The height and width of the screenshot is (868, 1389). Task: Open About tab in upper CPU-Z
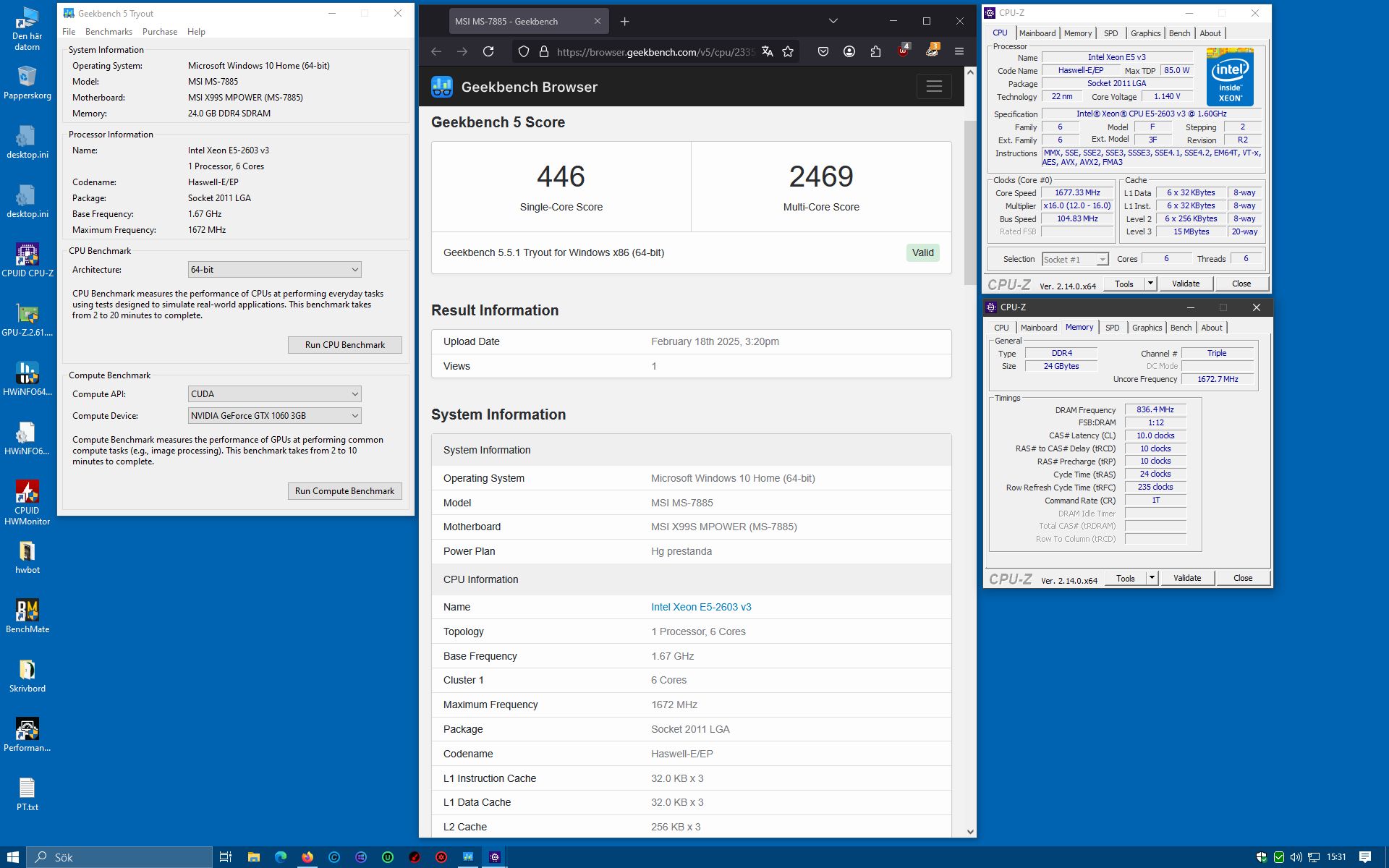(1210, 33)
